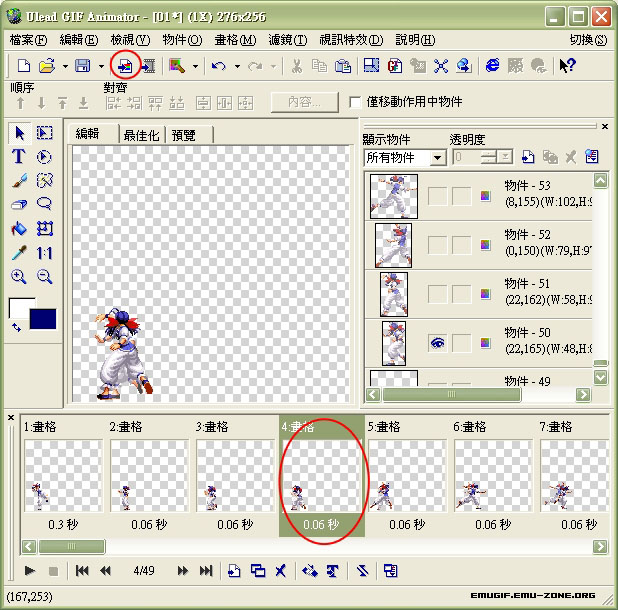Expand the wizard toolbar dropdown arrow
The height and width of the screenshot is (610, 618).
click(195, 67)
